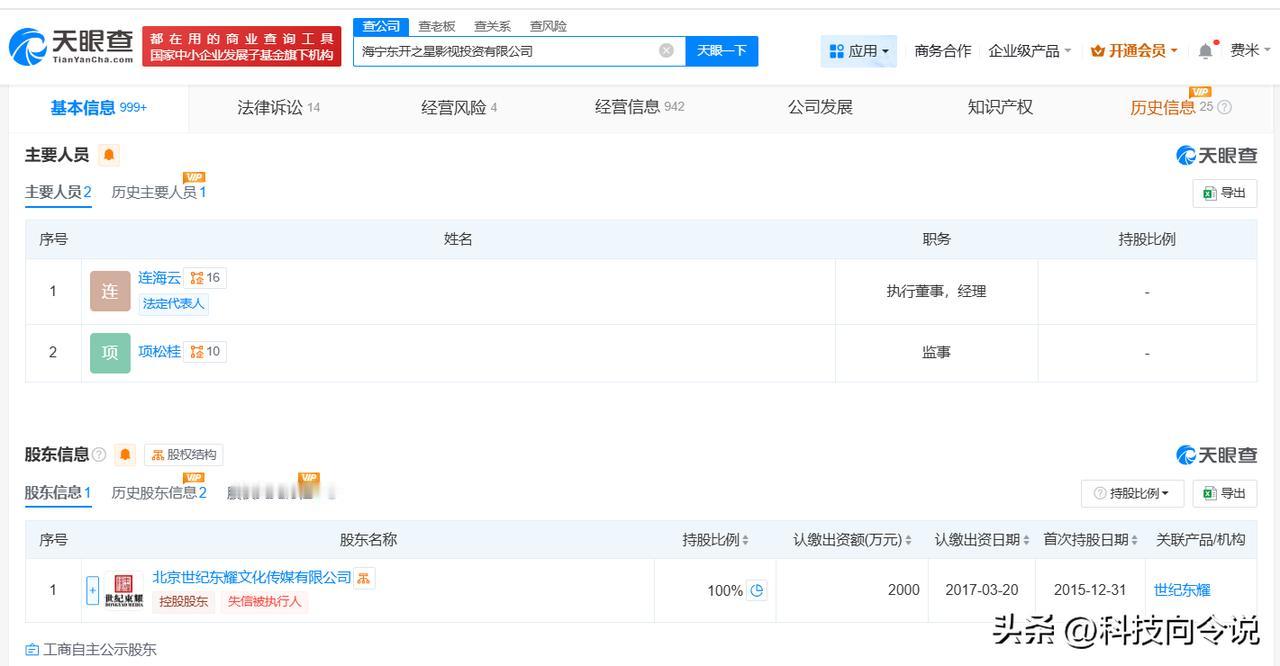This screenshot has height=666, width=1280.
Task: Open the 费米 user account menu
Action: point(1250,51)
